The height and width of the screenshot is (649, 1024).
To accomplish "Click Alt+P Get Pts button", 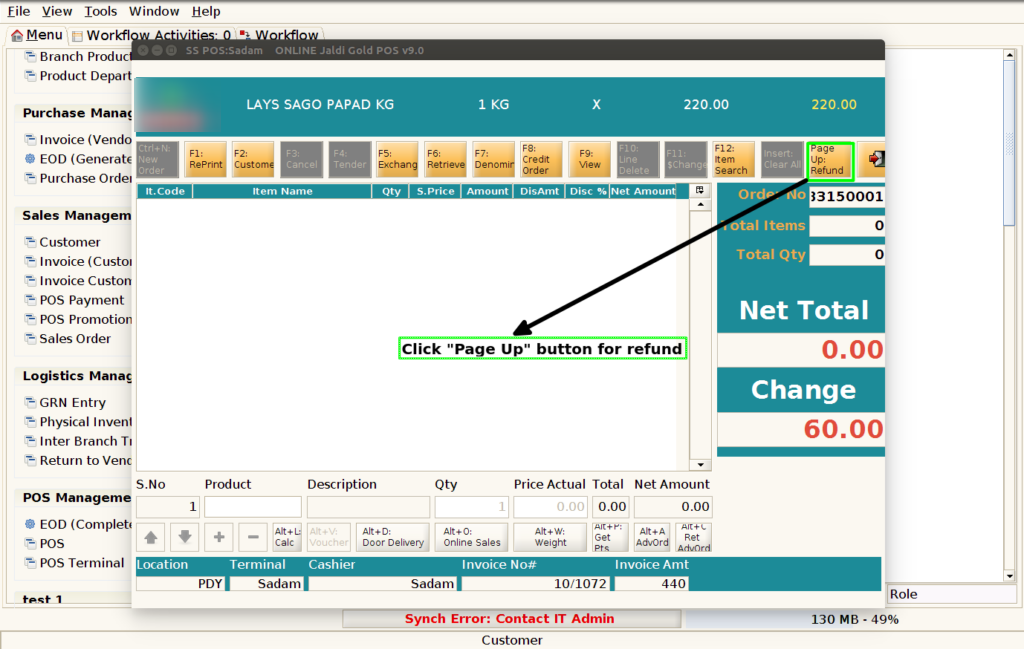I will coord(609,537).
